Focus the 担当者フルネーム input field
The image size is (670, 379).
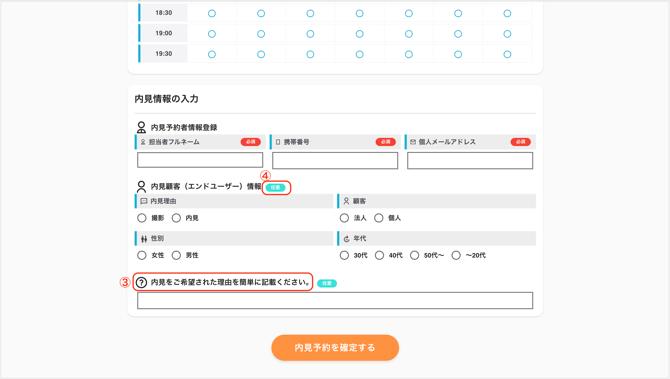click(200, 160)
